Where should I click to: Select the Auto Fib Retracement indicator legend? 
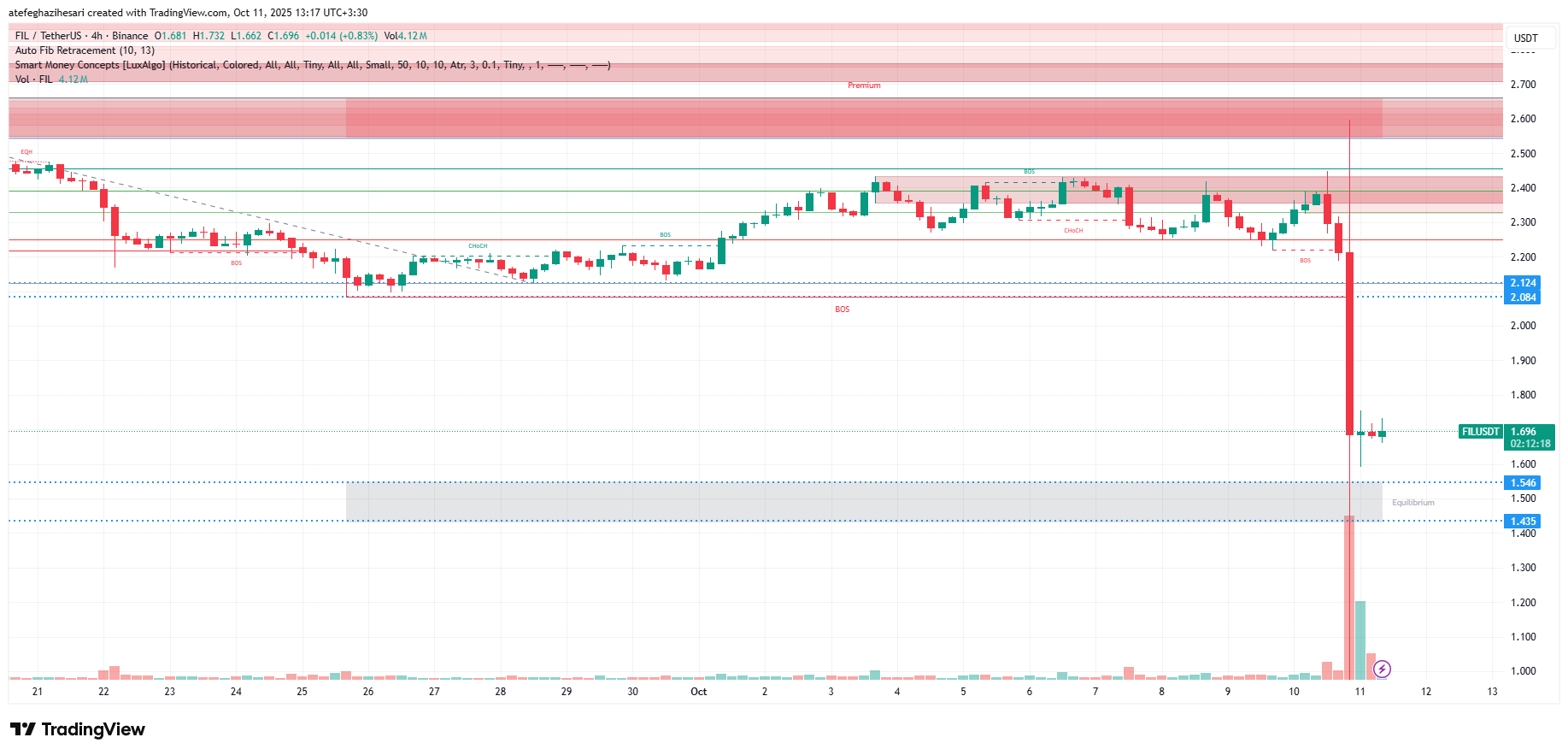(85, 50)
